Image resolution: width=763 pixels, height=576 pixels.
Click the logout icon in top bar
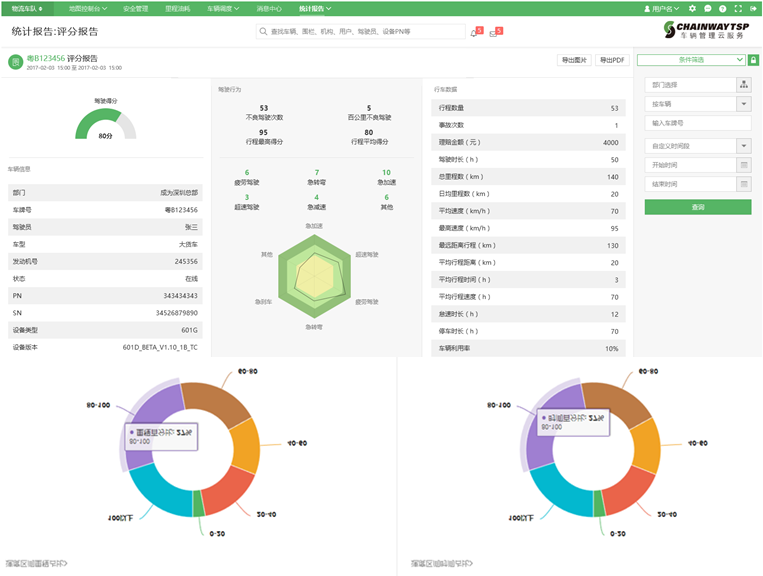click(753, 8)
